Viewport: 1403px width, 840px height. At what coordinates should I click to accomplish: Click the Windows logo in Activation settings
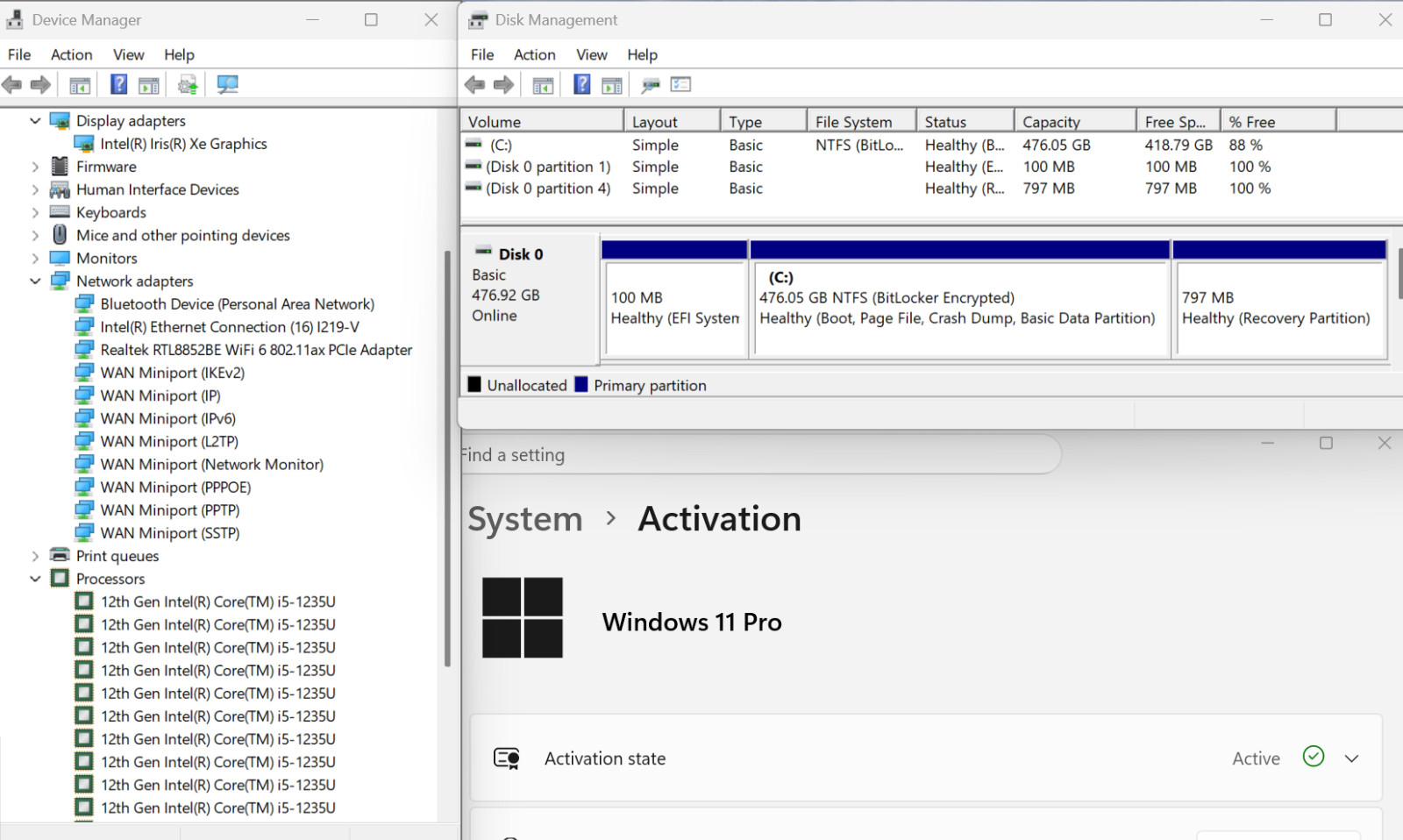(523, 618)
